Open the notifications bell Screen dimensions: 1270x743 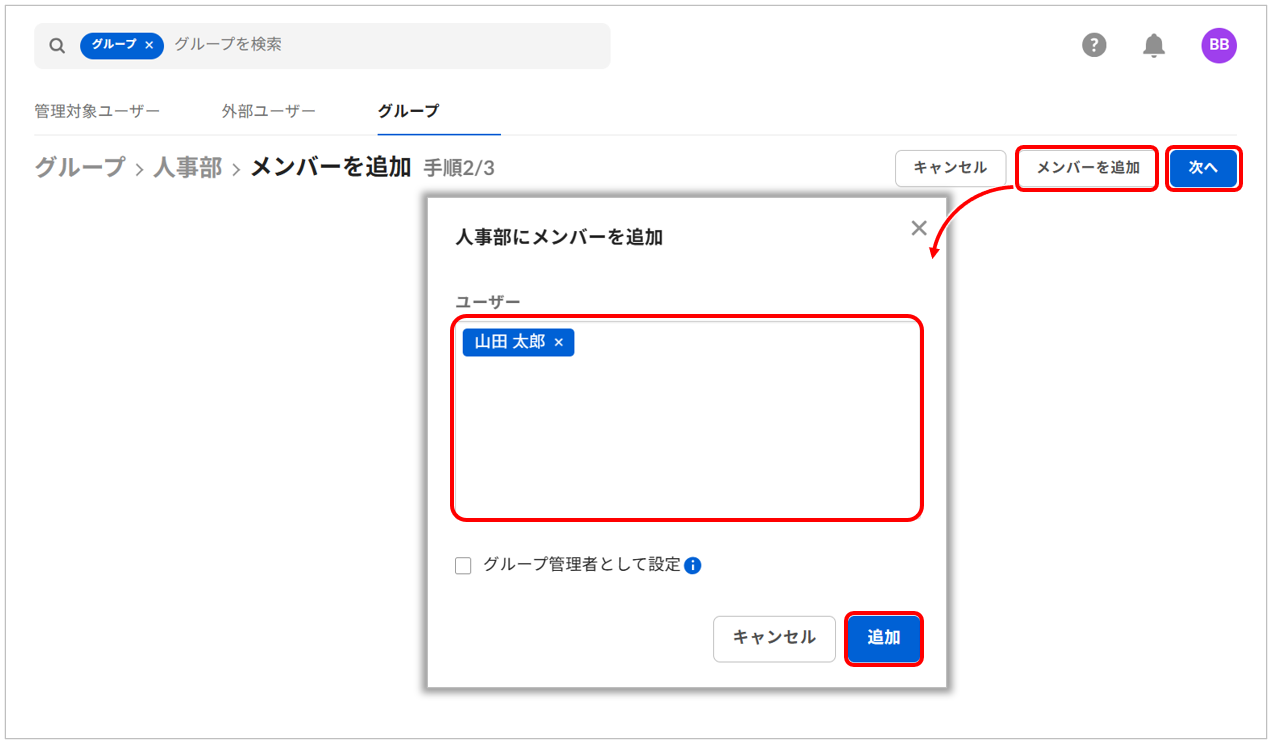tap(1154, 45)
